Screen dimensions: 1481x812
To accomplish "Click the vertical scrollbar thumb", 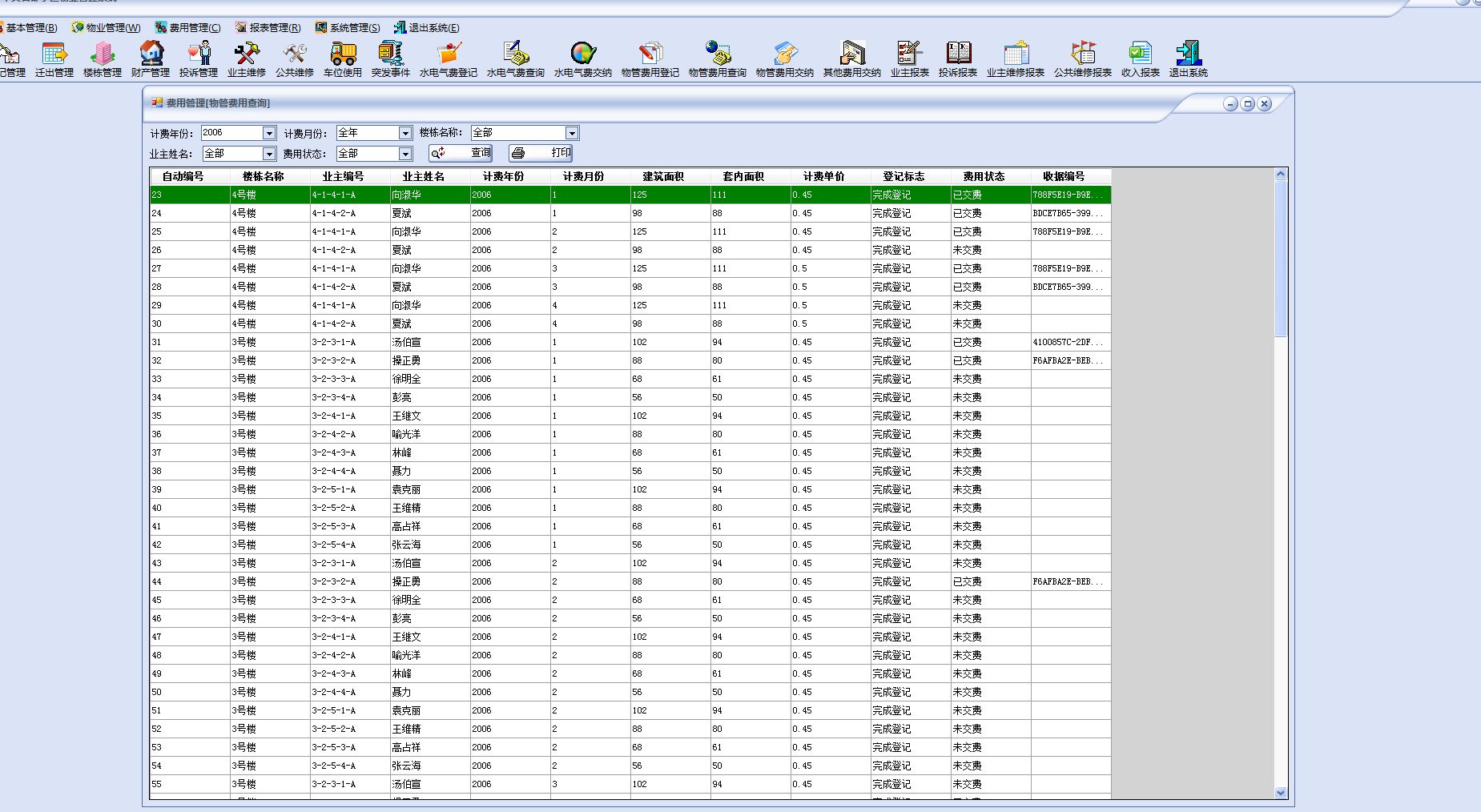I will (1280, 259).
